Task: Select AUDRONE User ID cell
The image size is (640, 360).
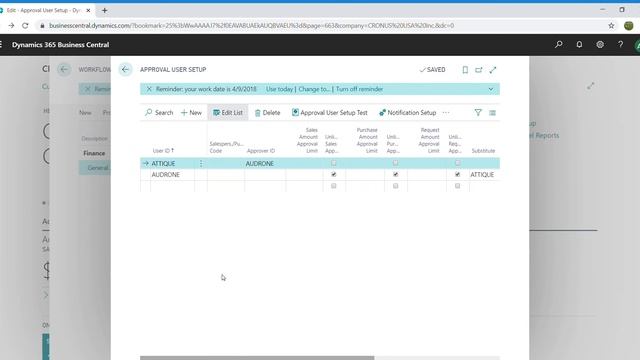Action: pos(172,175)
